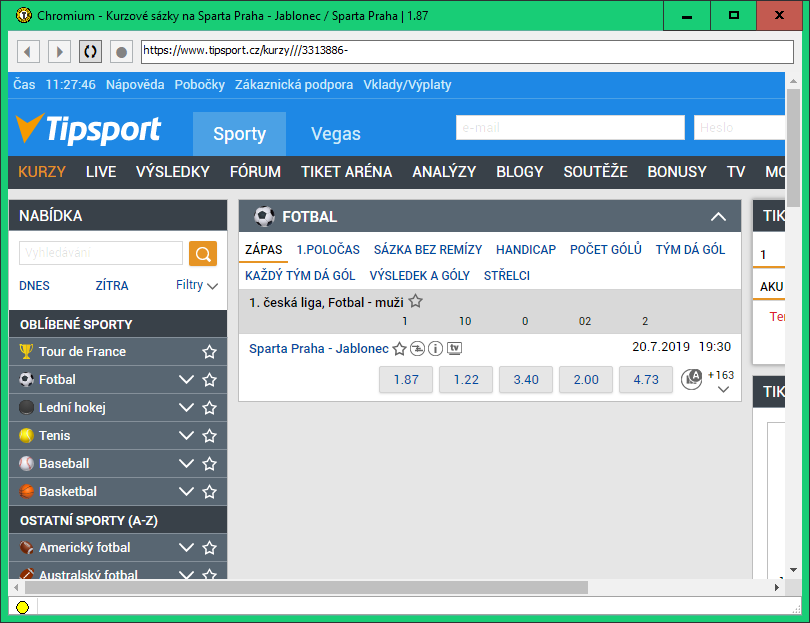Click the Baseball ball icon

[x=26, y=463]
